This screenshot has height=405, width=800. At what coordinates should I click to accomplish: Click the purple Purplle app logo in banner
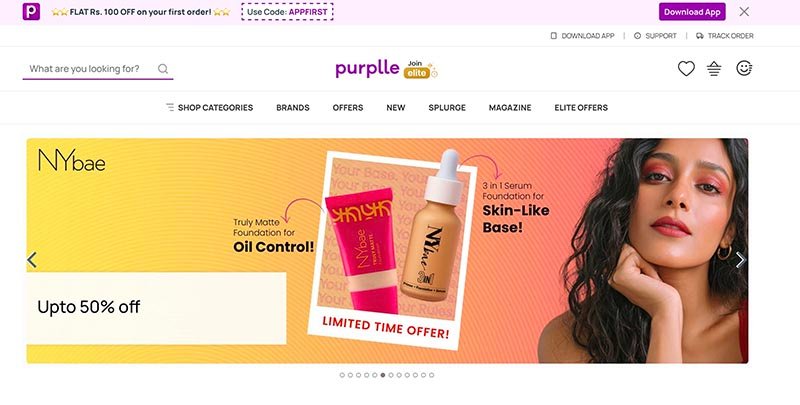coord(31,11)
